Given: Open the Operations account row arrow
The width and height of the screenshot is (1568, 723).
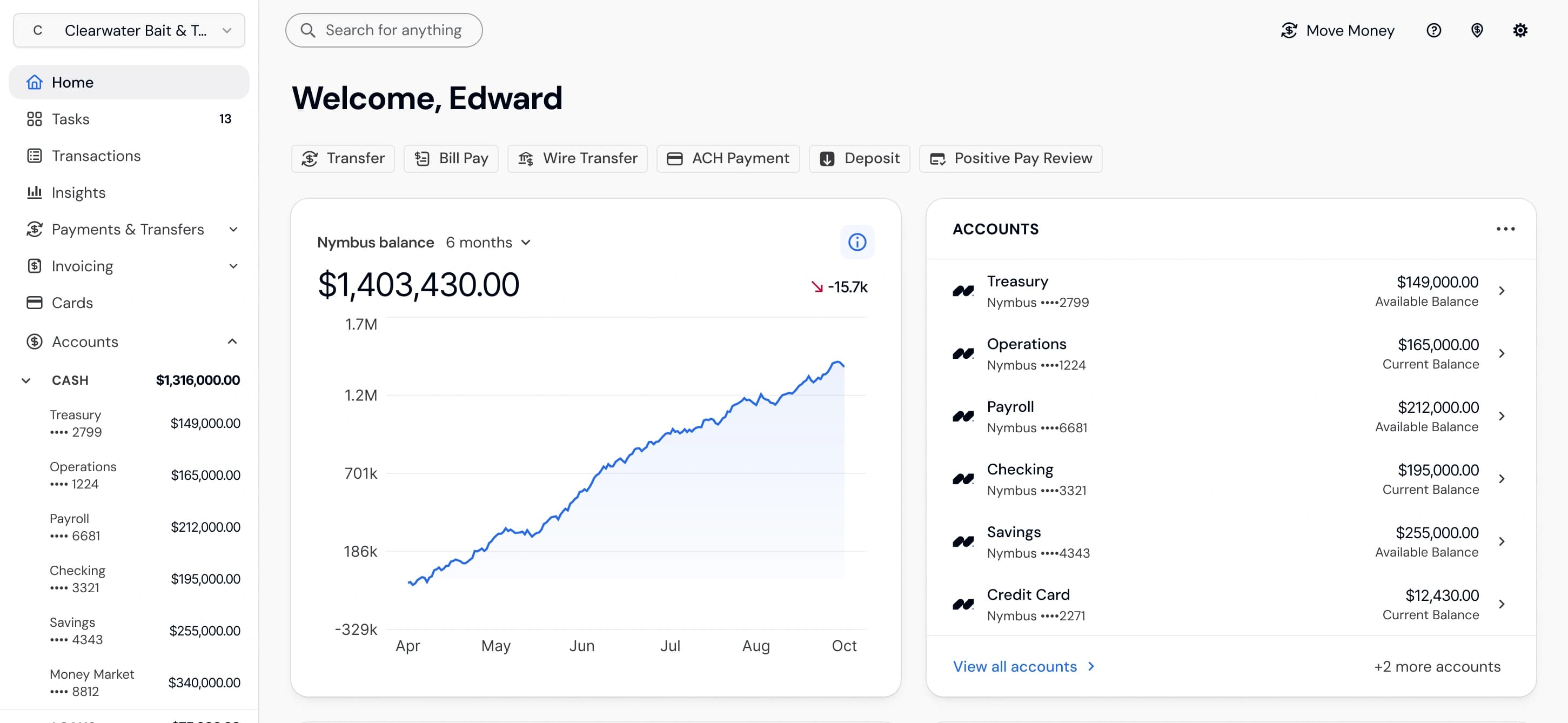Looking at the screenshot, I should point(1502,353).
